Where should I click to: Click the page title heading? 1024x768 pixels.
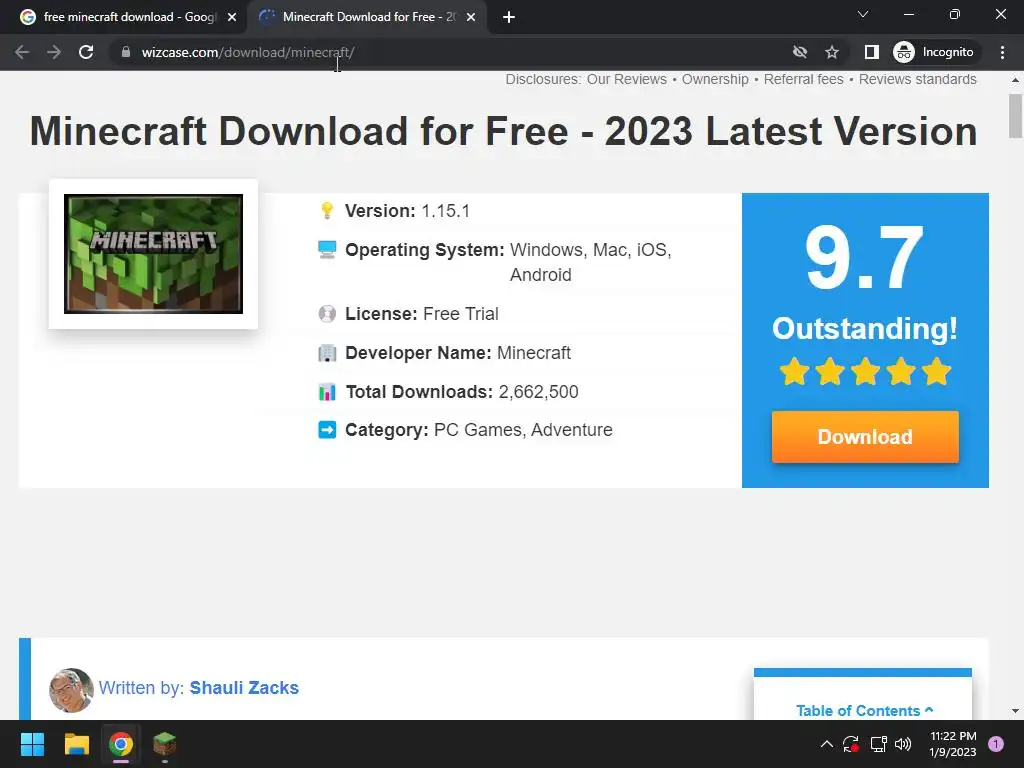tap(504, 131)
